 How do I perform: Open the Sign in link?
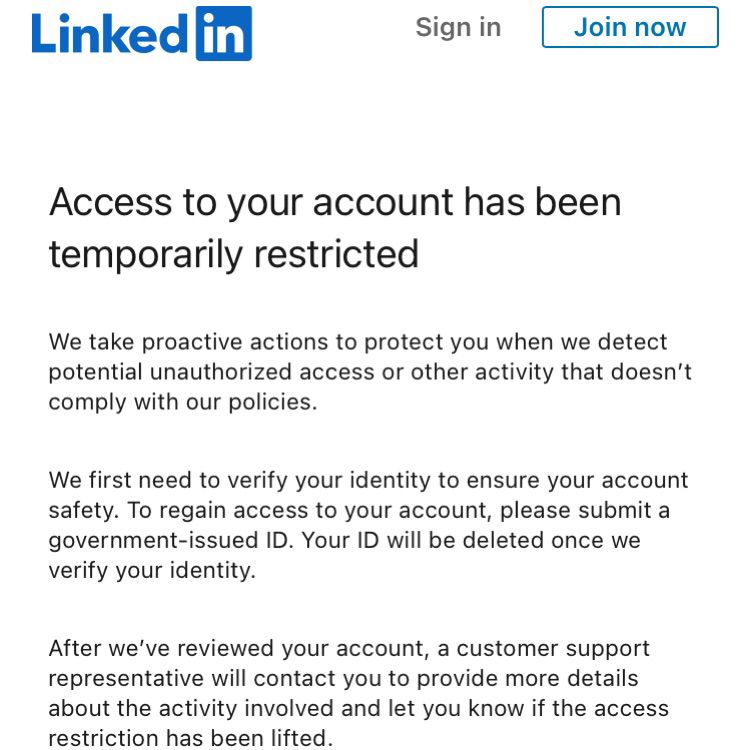[x=458, y=27]
